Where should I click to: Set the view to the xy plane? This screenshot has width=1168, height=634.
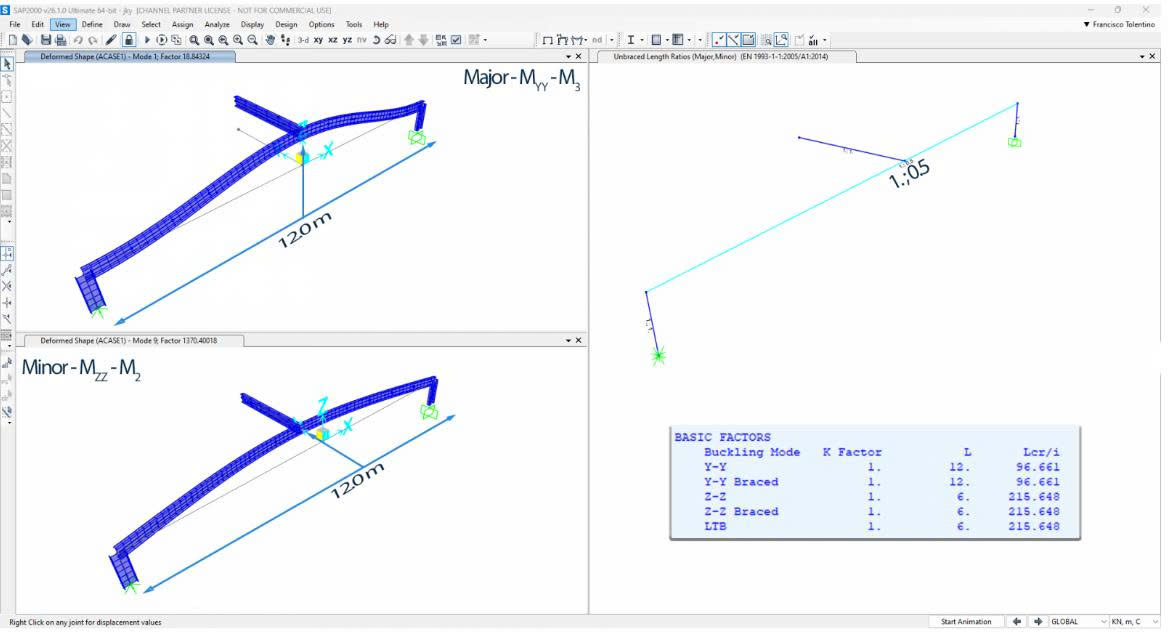click(318, 40)
